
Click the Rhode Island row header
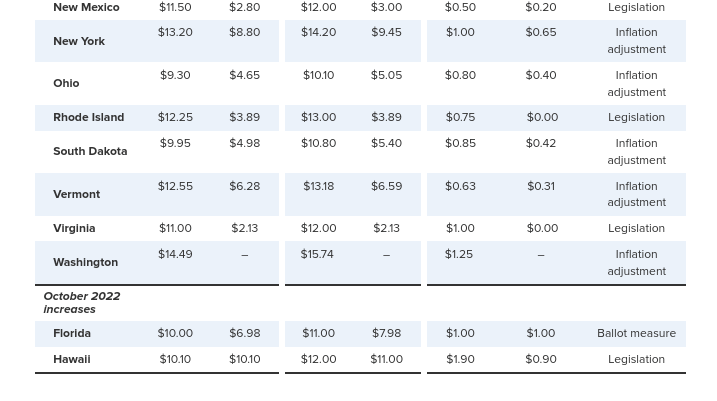[x=88, y=117]
